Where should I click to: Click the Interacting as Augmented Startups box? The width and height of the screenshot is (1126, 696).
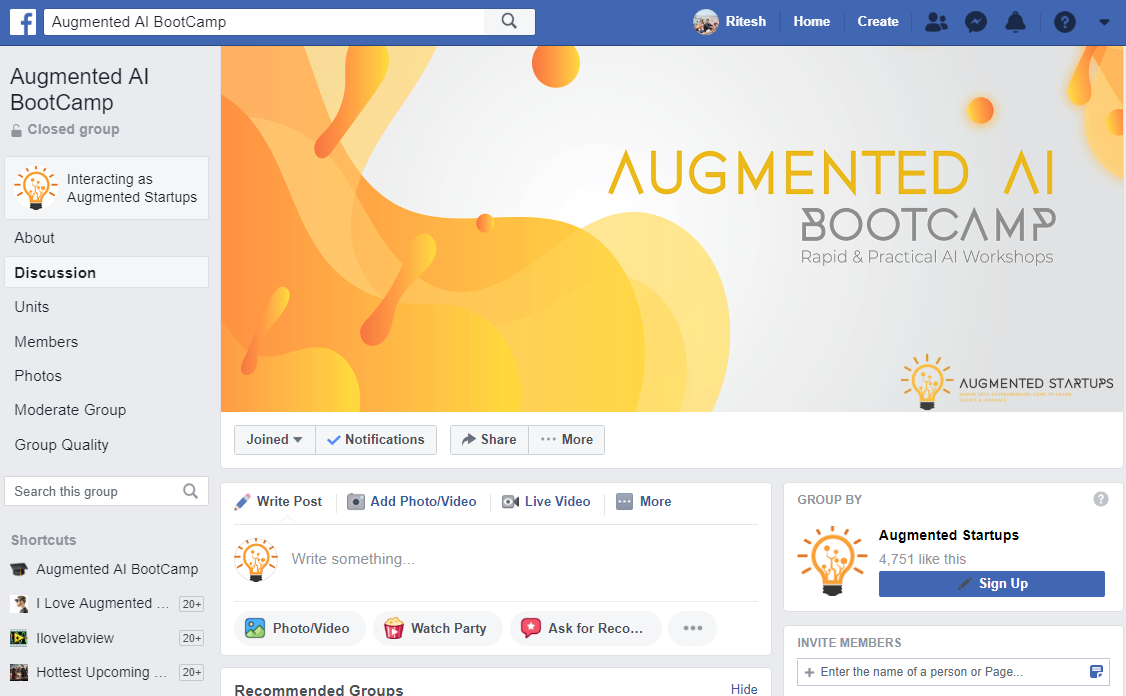(106, 188)
